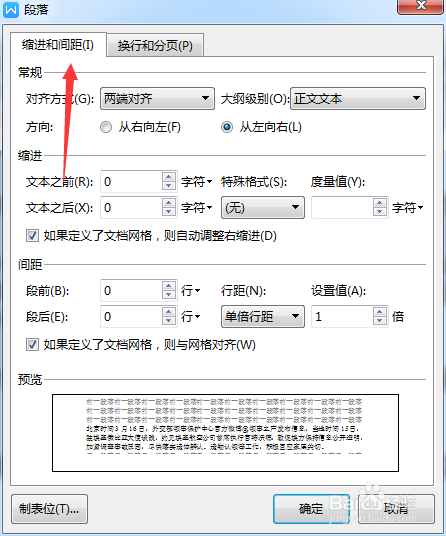Open 制表位 settings button
446x536 pixels.
pos(49,509)
